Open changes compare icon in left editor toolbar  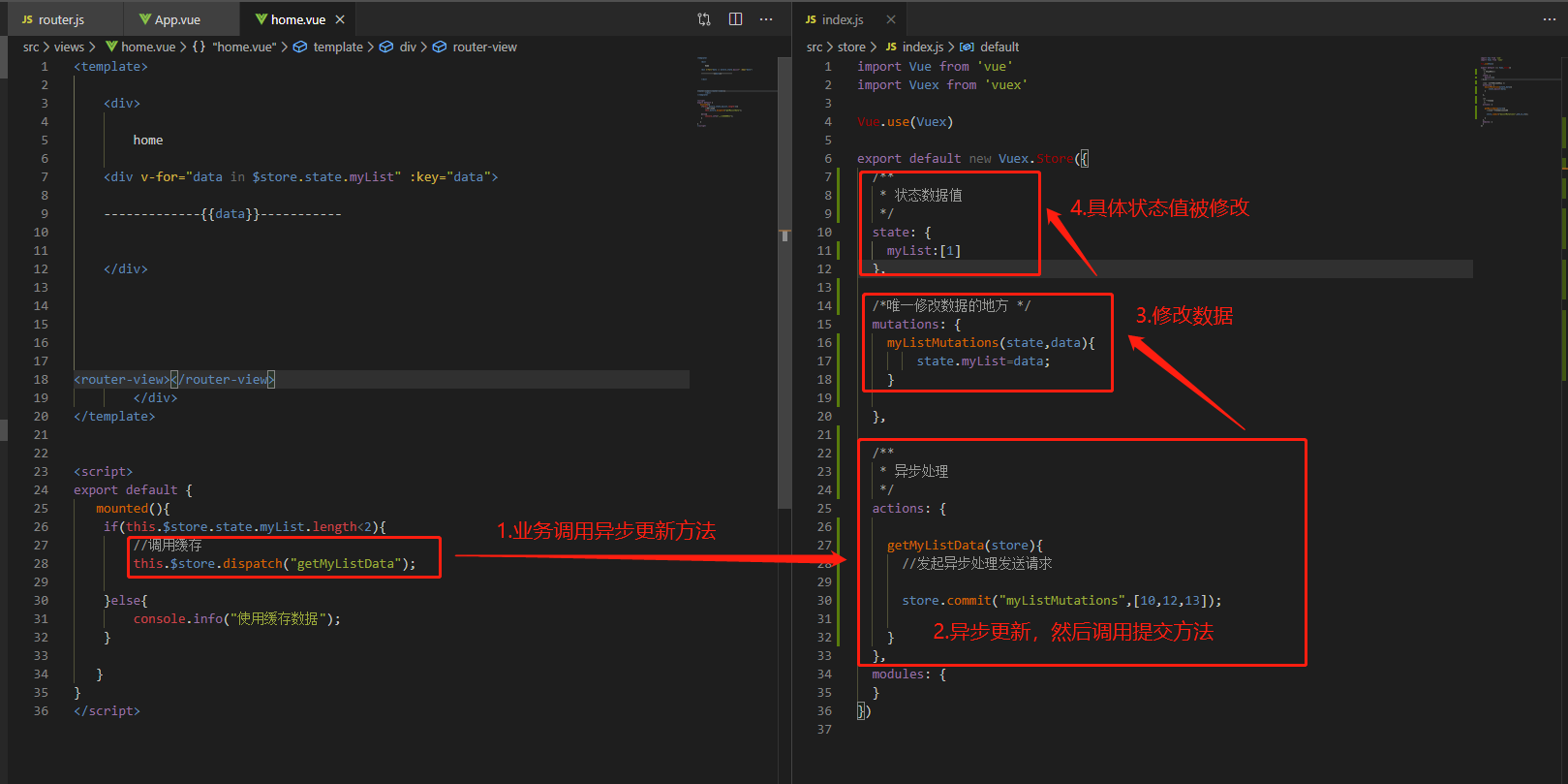point(704,19)
